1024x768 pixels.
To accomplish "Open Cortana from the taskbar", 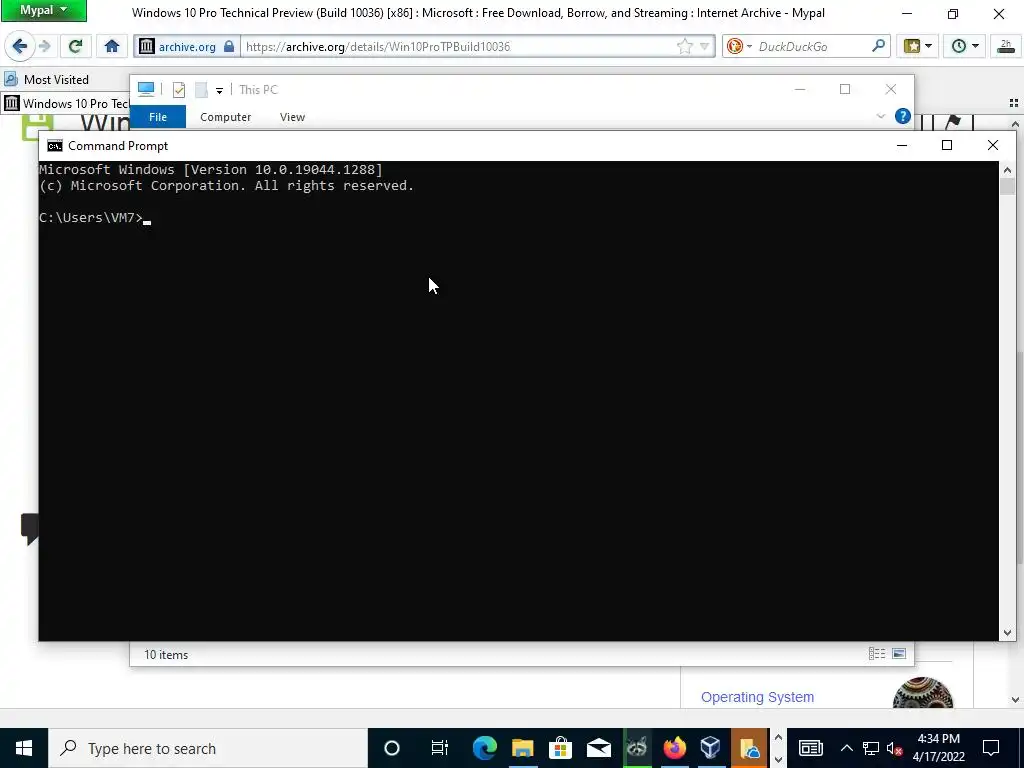I will pos(392,748).
